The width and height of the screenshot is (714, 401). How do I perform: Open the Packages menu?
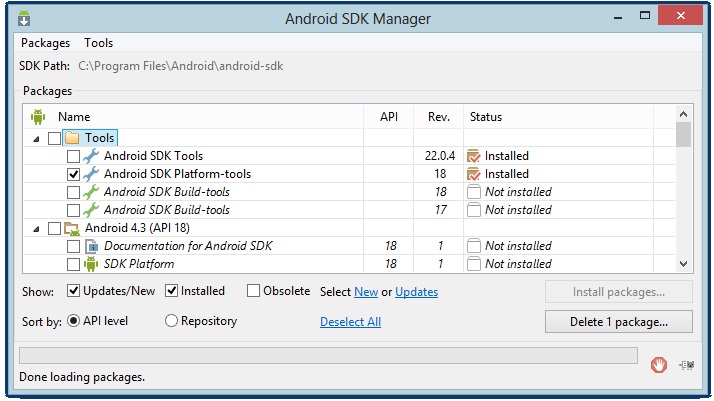click(46, 43)
